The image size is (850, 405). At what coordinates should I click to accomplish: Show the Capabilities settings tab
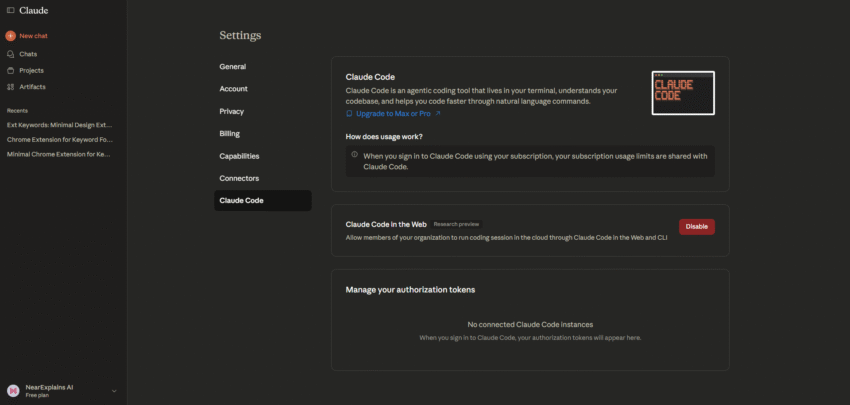pos(240,156)
